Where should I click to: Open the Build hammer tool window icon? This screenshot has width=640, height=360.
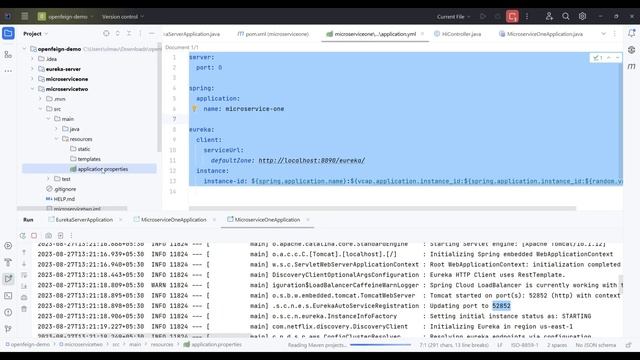(8, 262)
